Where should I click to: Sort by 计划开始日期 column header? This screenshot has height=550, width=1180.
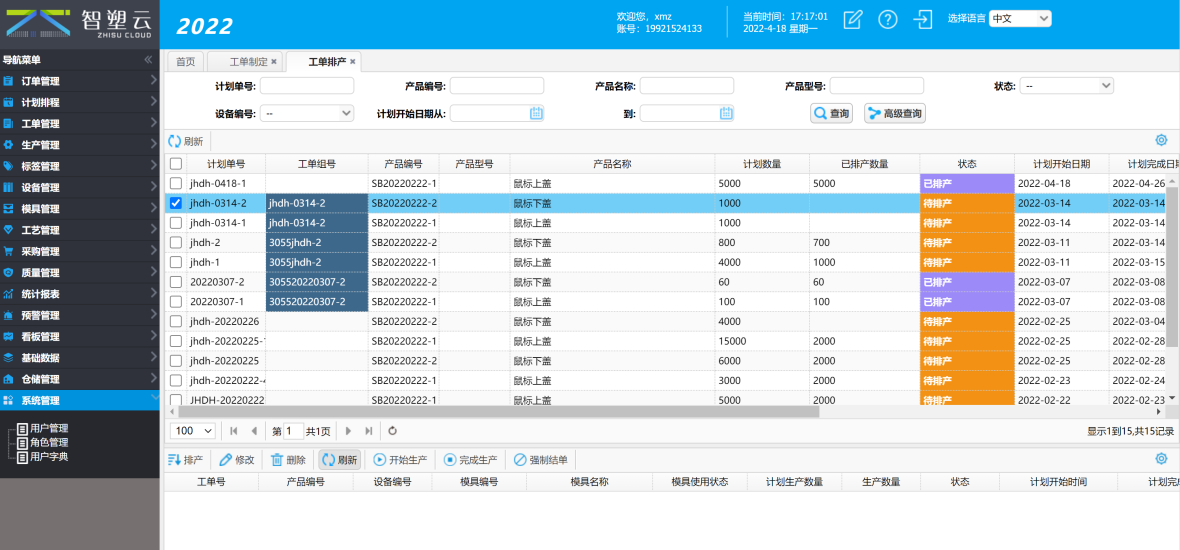(x=1061, y=164)
